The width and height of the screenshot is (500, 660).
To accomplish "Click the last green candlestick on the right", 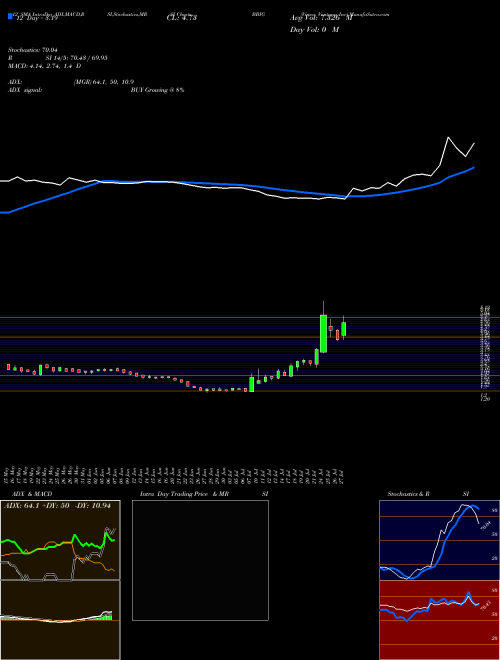I will pyautogui.click(x=344, y=329).
